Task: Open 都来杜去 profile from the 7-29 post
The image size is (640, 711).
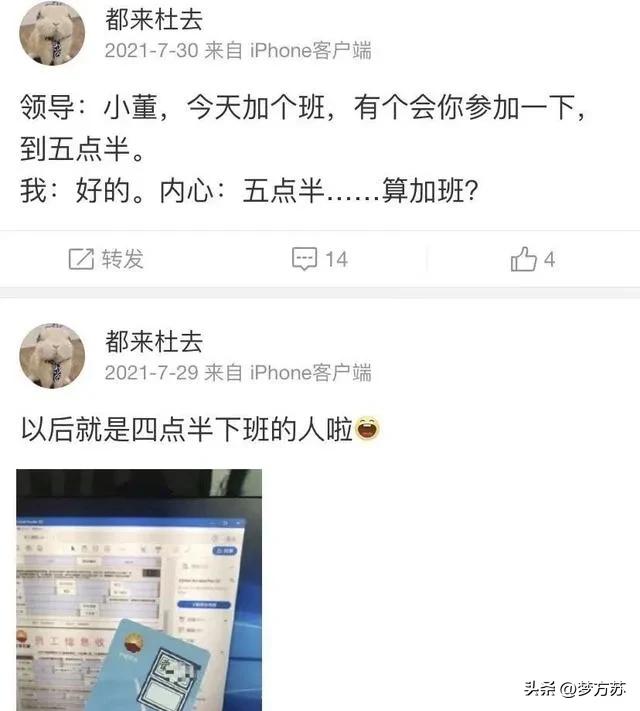Action: pyautogui.click(x=154, y=341)
